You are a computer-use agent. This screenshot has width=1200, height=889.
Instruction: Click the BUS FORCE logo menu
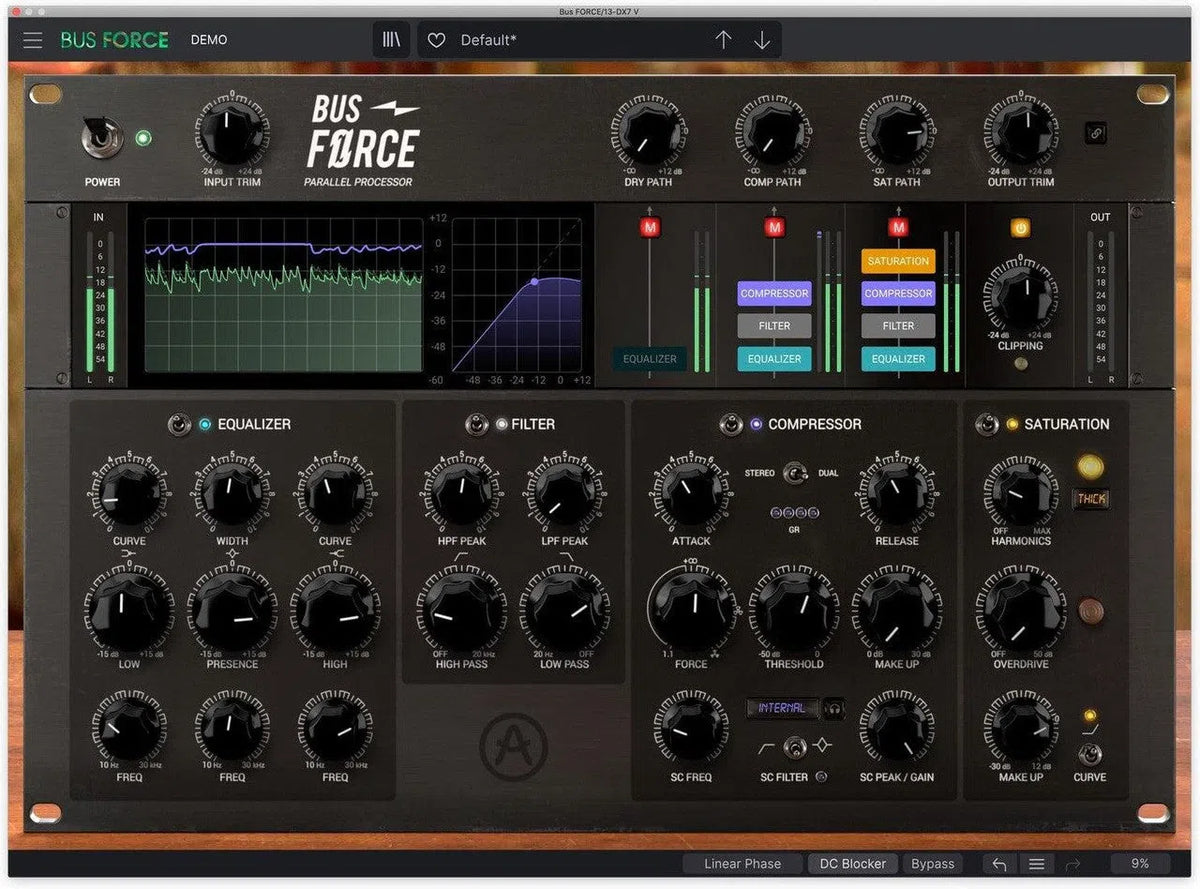116,39
